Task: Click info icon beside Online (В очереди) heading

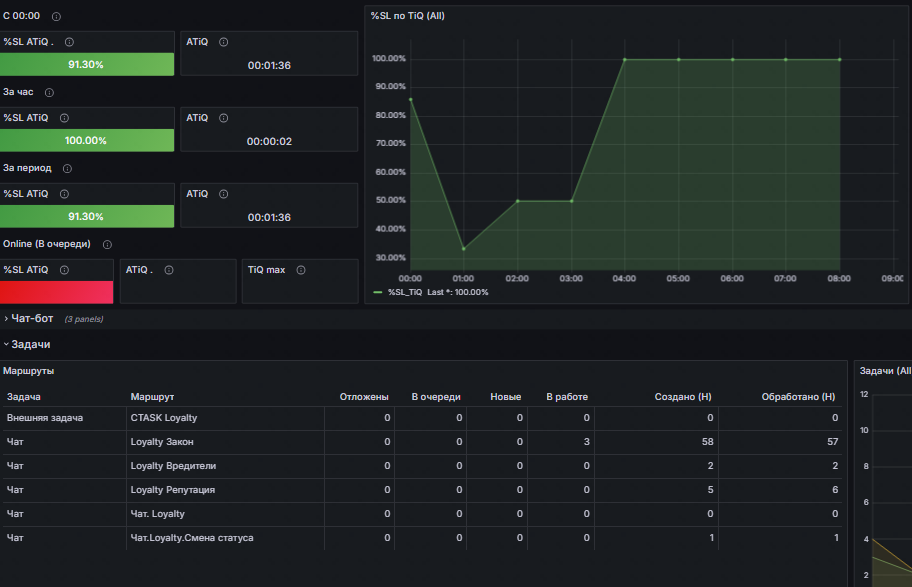Action: point(107,244)
